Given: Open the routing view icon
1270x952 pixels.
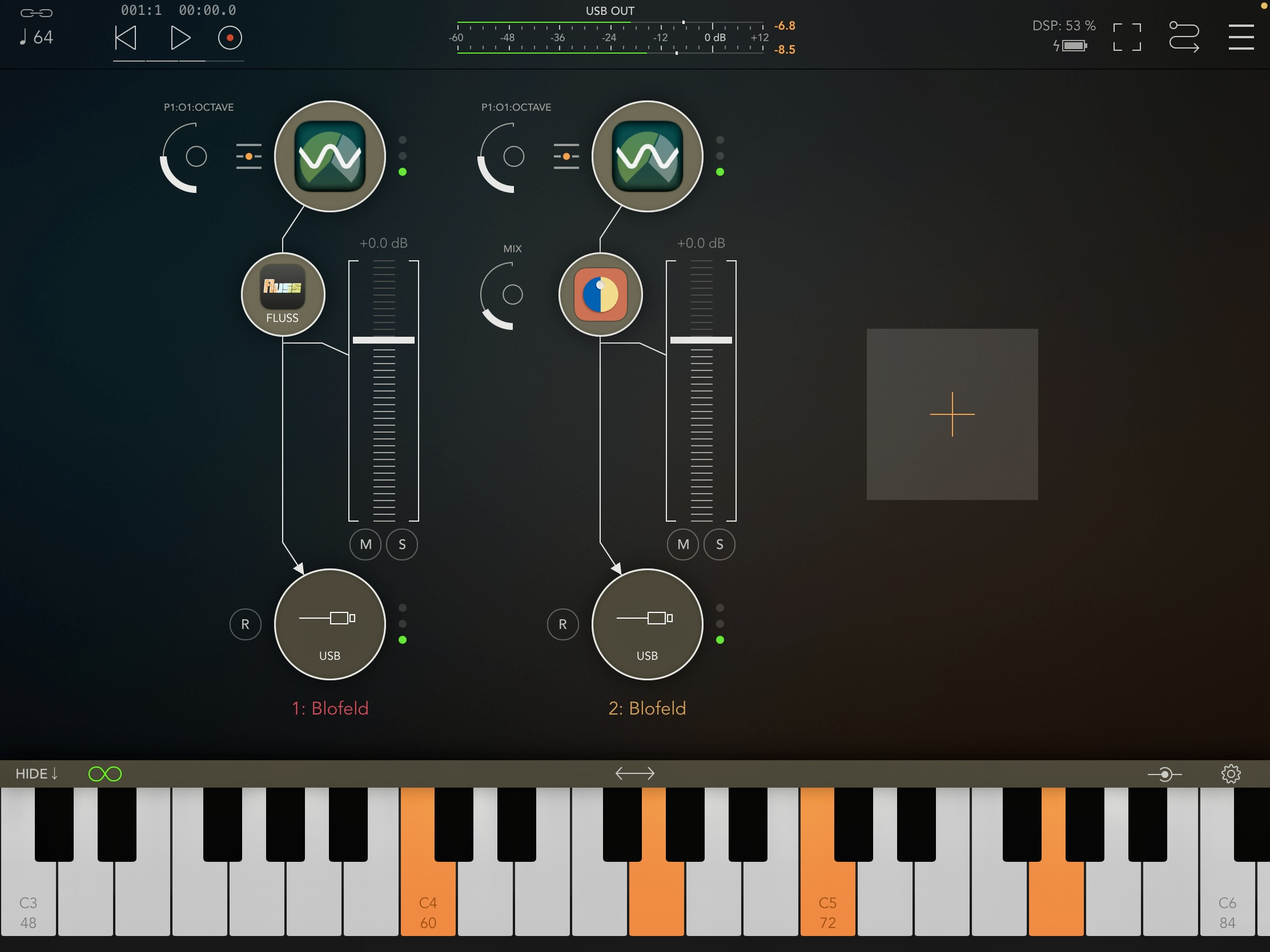Looking at the screenshot, I should [x=1183, y=37].
